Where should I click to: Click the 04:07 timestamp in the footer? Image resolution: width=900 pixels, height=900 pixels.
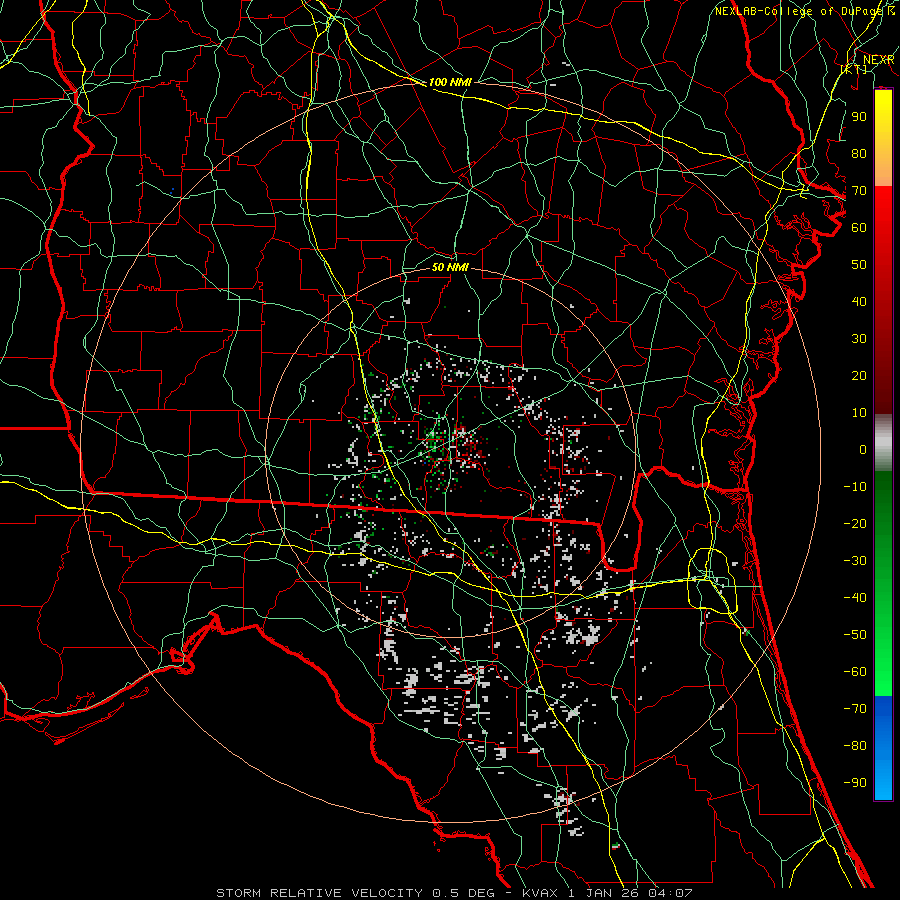[x=670, y=893]
